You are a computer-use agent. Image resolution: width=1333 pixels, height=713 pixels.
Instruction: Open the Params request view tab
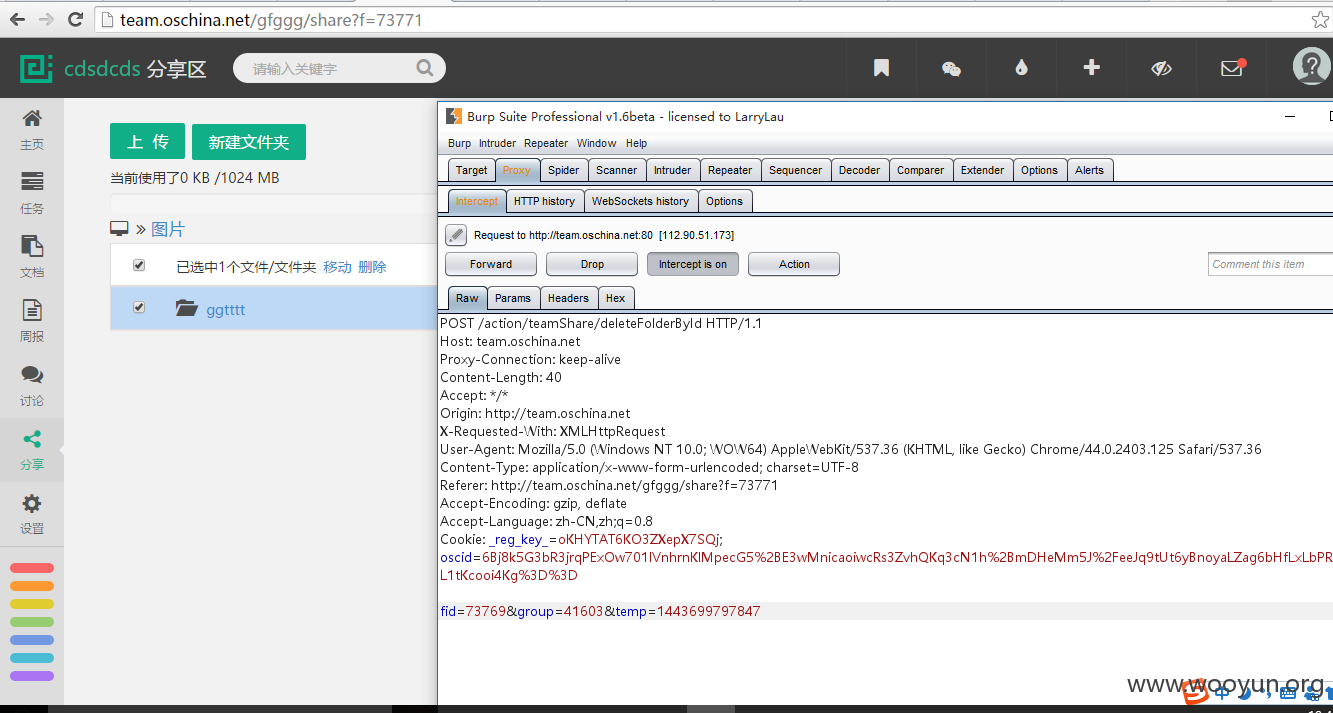[x=513, y=298]
